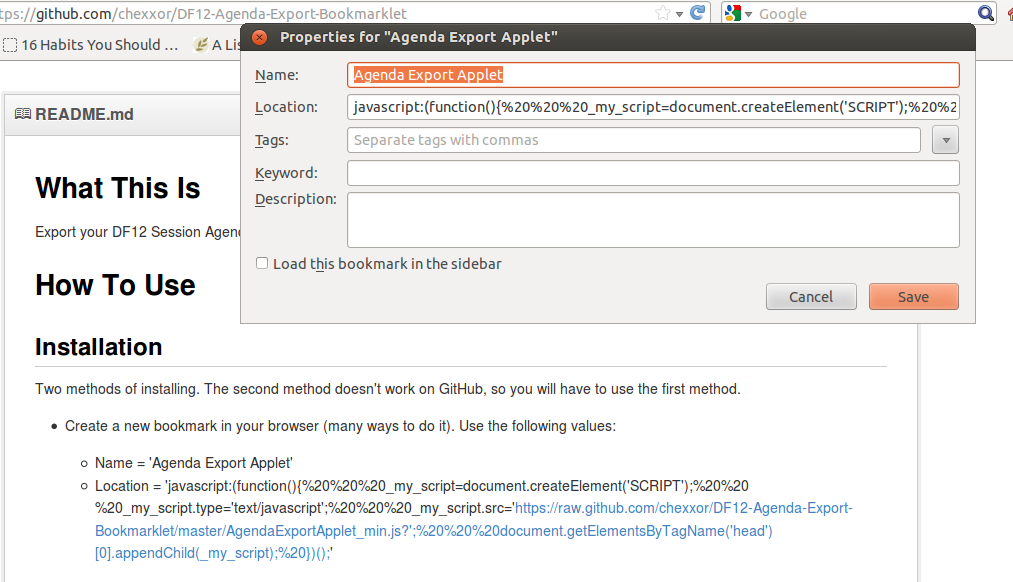1013x582 pixels.
Task: Click the 'Installation' heading
Action: click(98, 347)
